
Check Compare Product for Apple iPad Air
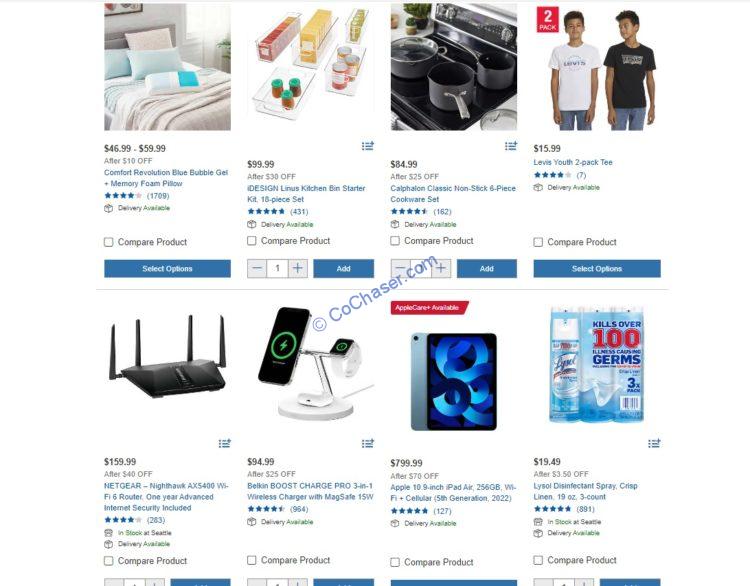coord(395,562)
